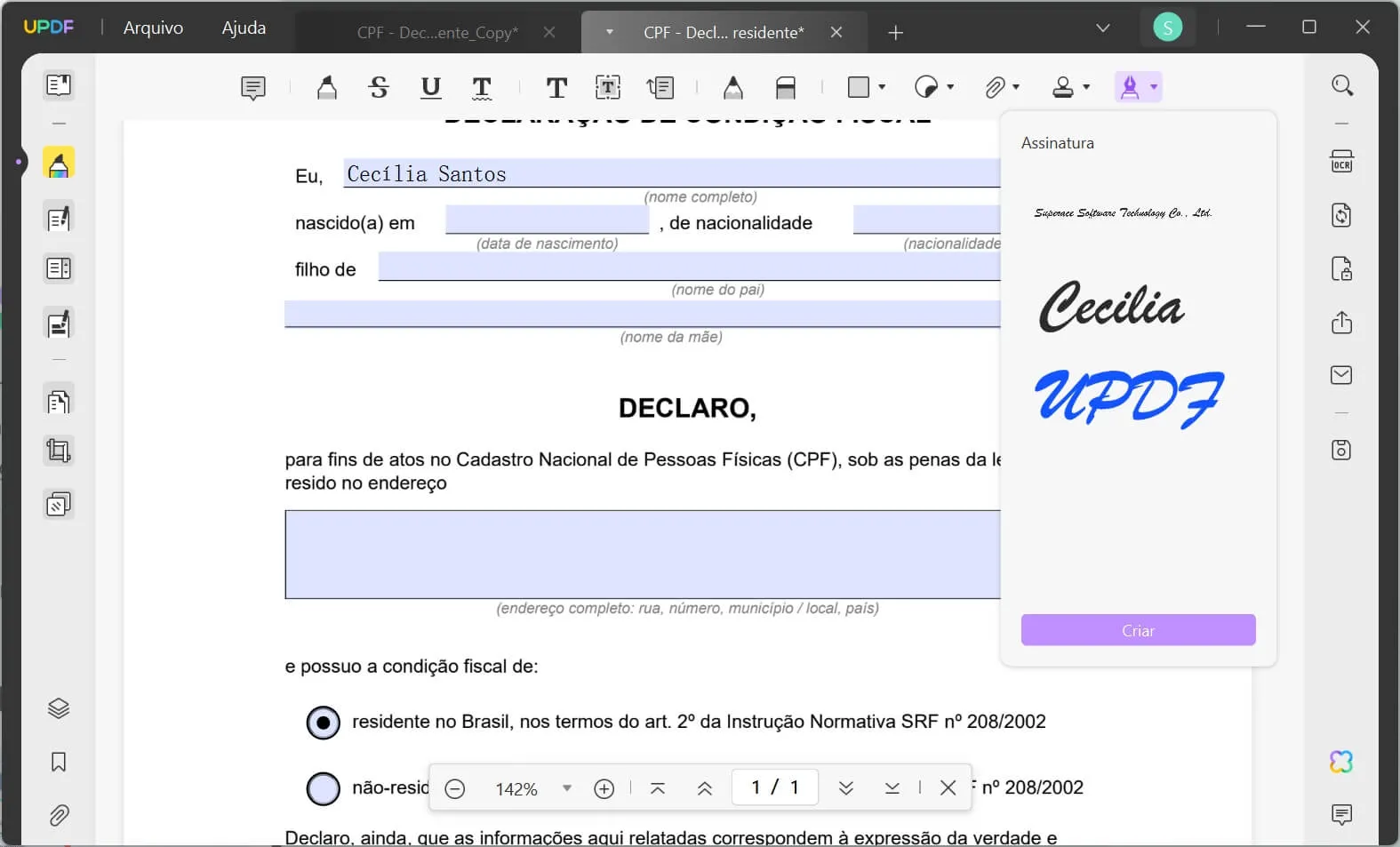Open the Edit PDF mode in left sidebar
1400x847 pixels.
point(59,219)
